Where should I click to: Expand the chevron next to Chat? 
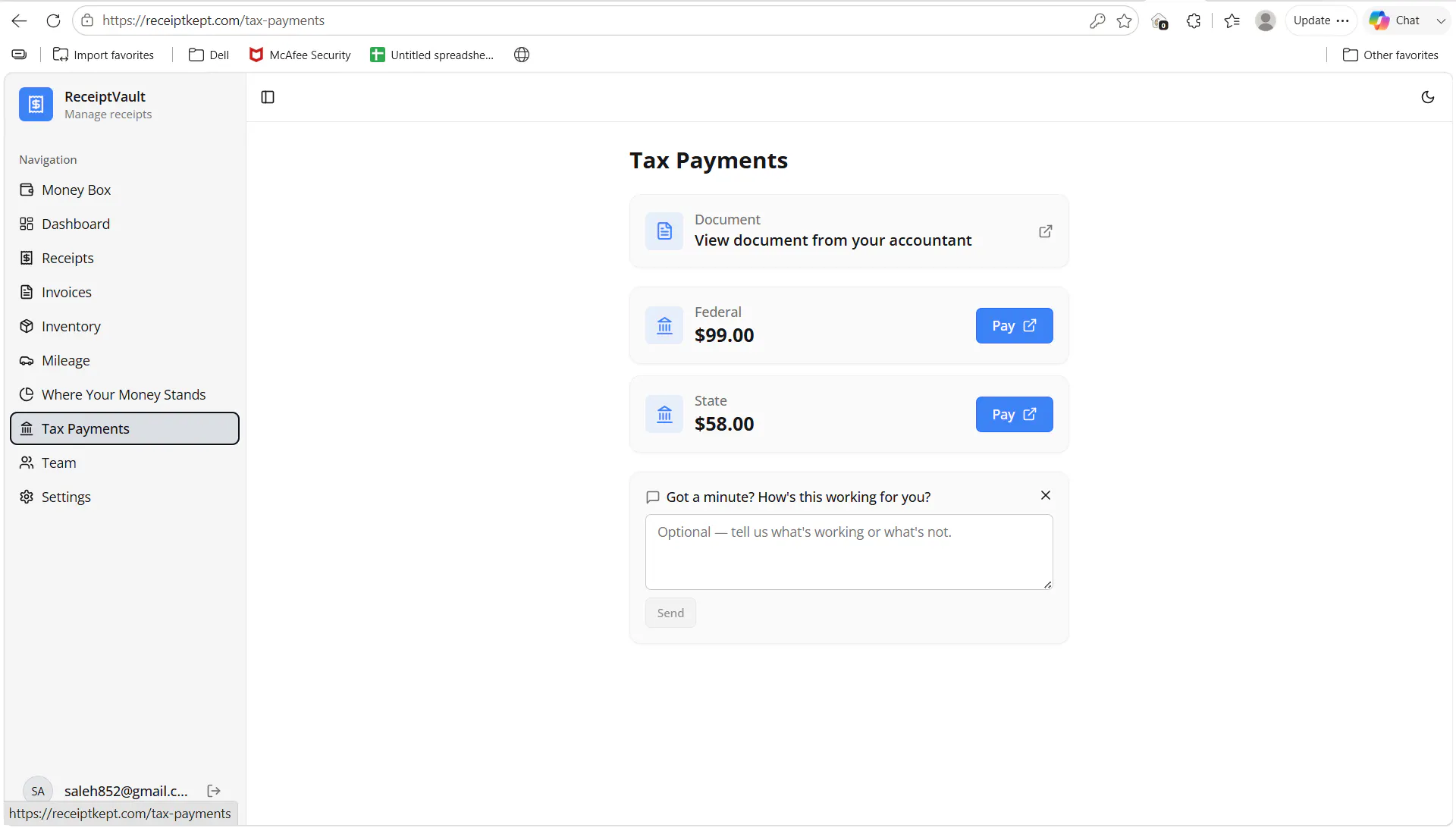coord(1441,20)
